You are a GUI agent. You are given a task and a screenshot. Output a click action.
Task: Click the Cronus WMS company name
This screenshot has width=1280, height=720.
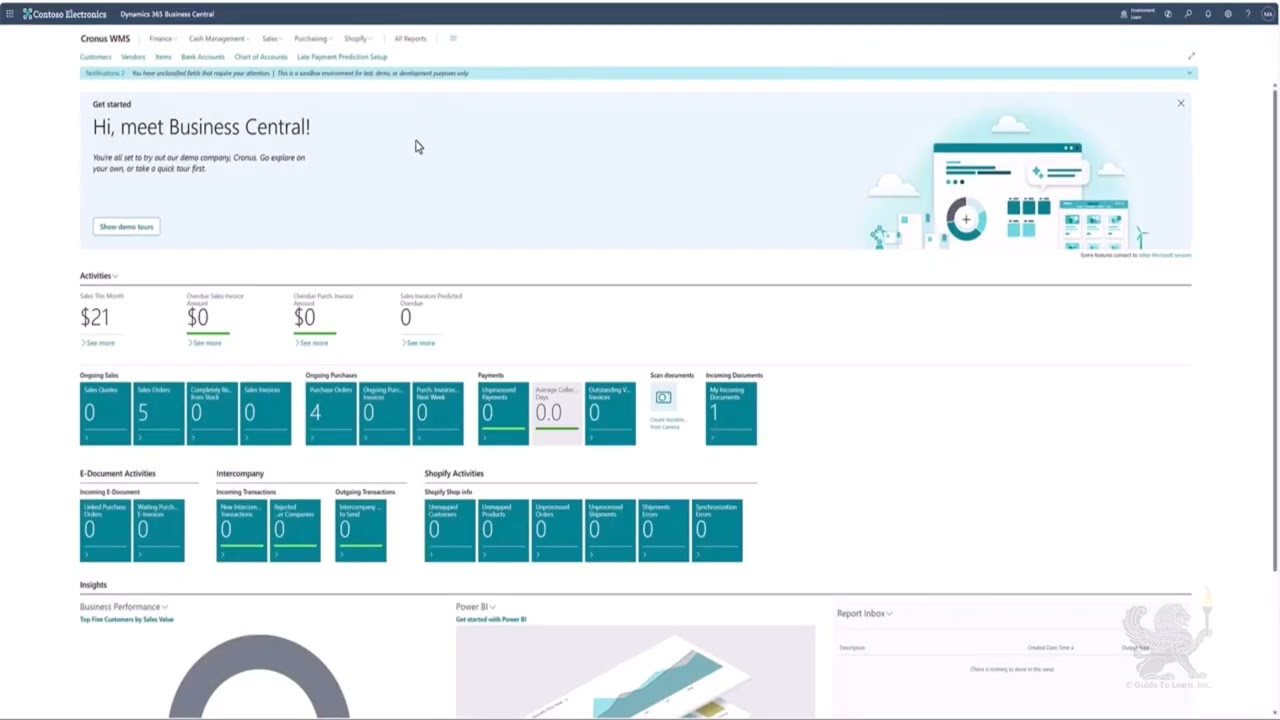(105, 38)
